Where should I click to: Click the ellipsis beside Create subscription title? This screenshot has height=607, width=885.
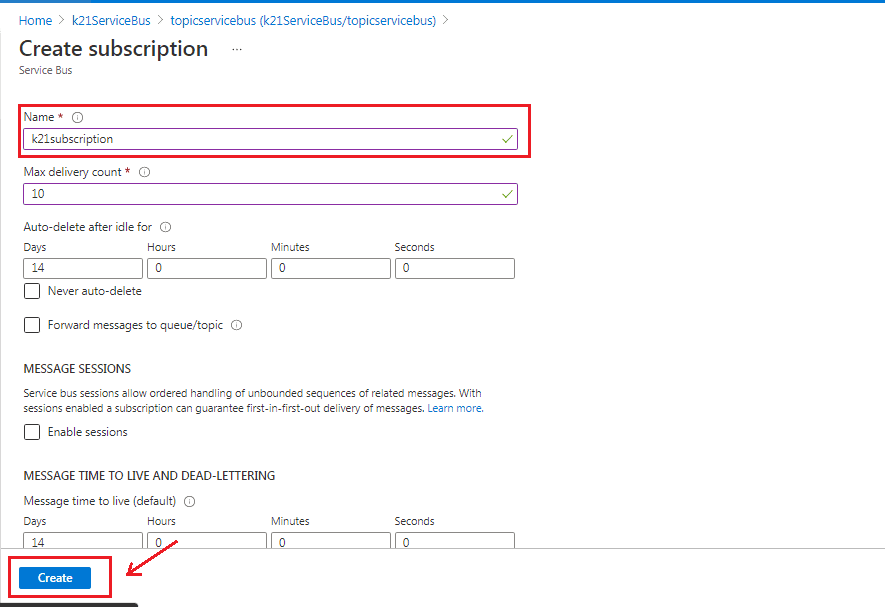[x=236, y=49]
